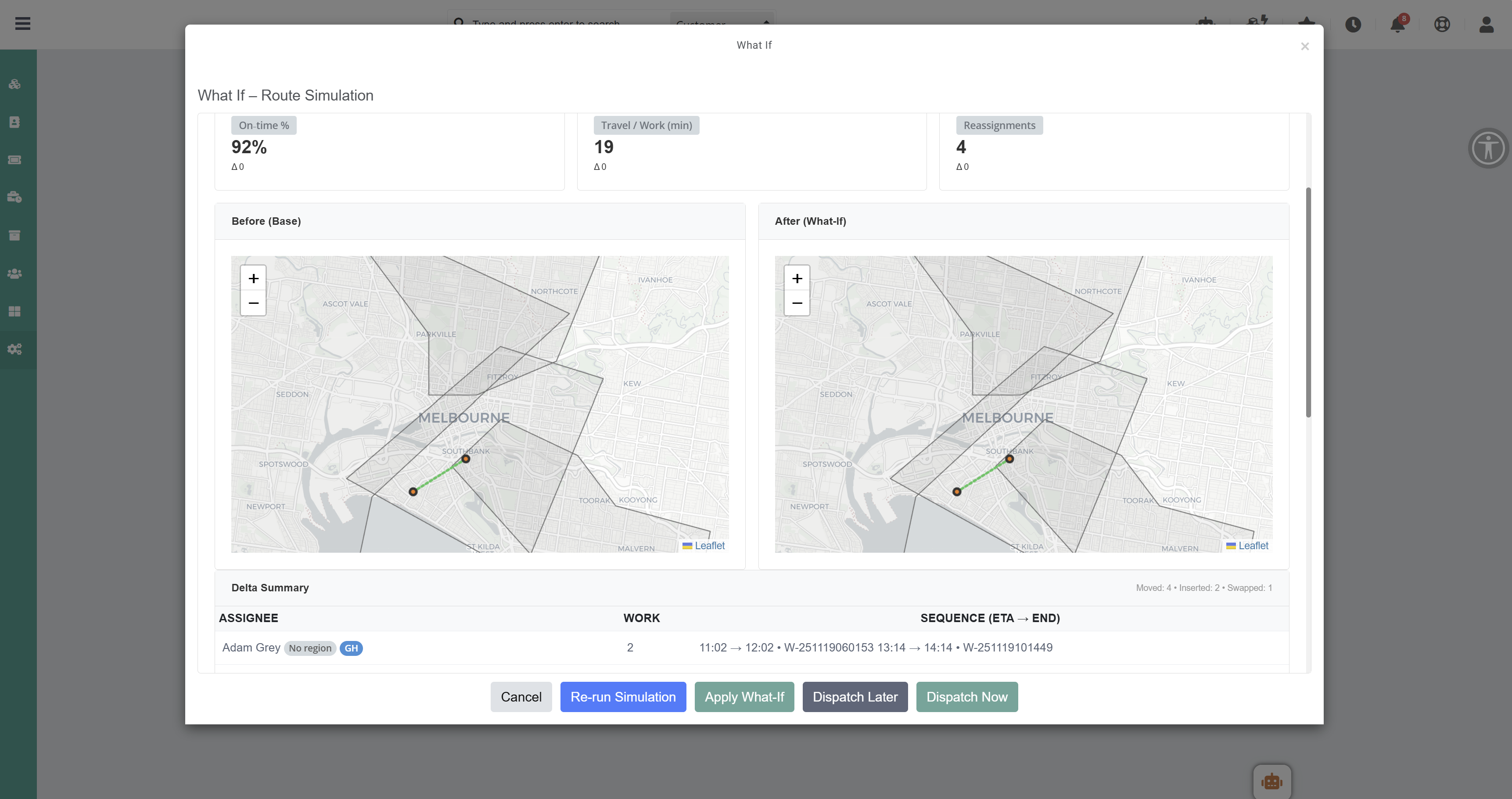View history via the clock icon
Viewport: 1512px width, 799px height.
[x=1354, y=25]
